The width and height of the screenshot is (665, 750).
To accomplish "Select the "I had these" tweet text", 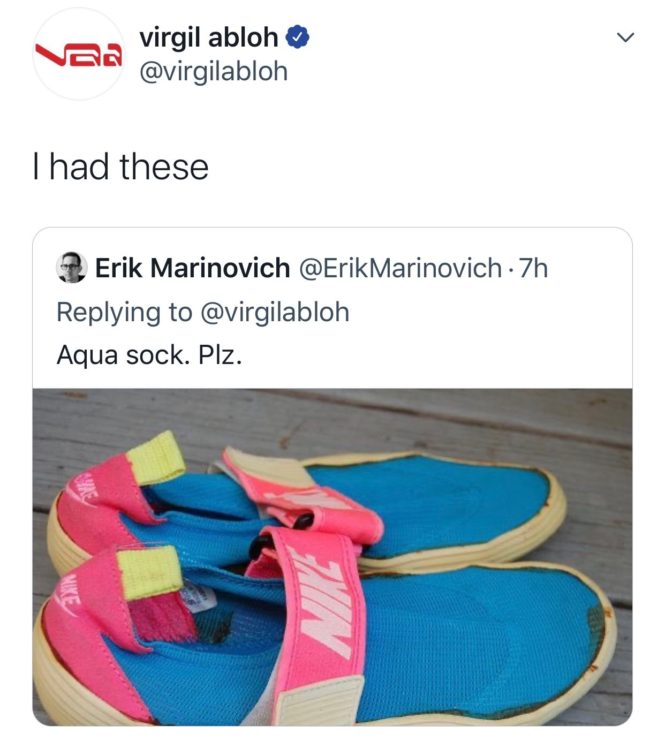I will tap(121, 167).
